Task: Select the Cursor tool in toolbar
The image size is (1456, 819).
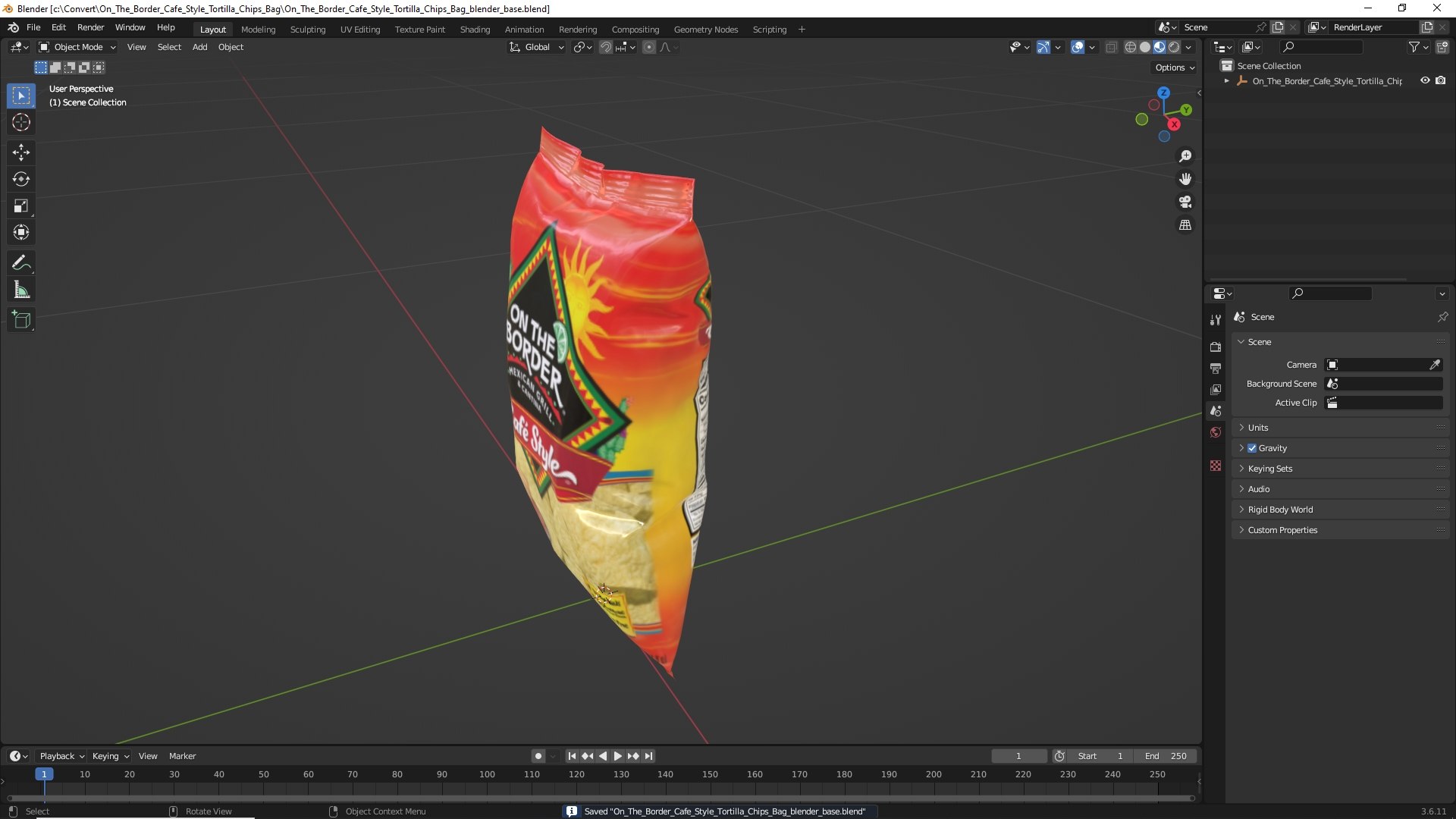Action: pyautogui.click(x=21, y=122)
